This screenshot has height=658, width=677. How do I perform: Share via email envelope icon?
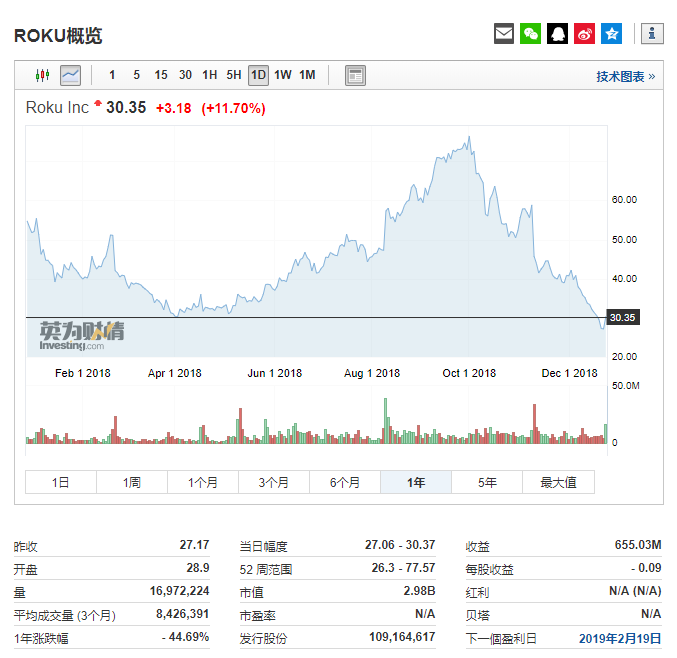[503, 34]
